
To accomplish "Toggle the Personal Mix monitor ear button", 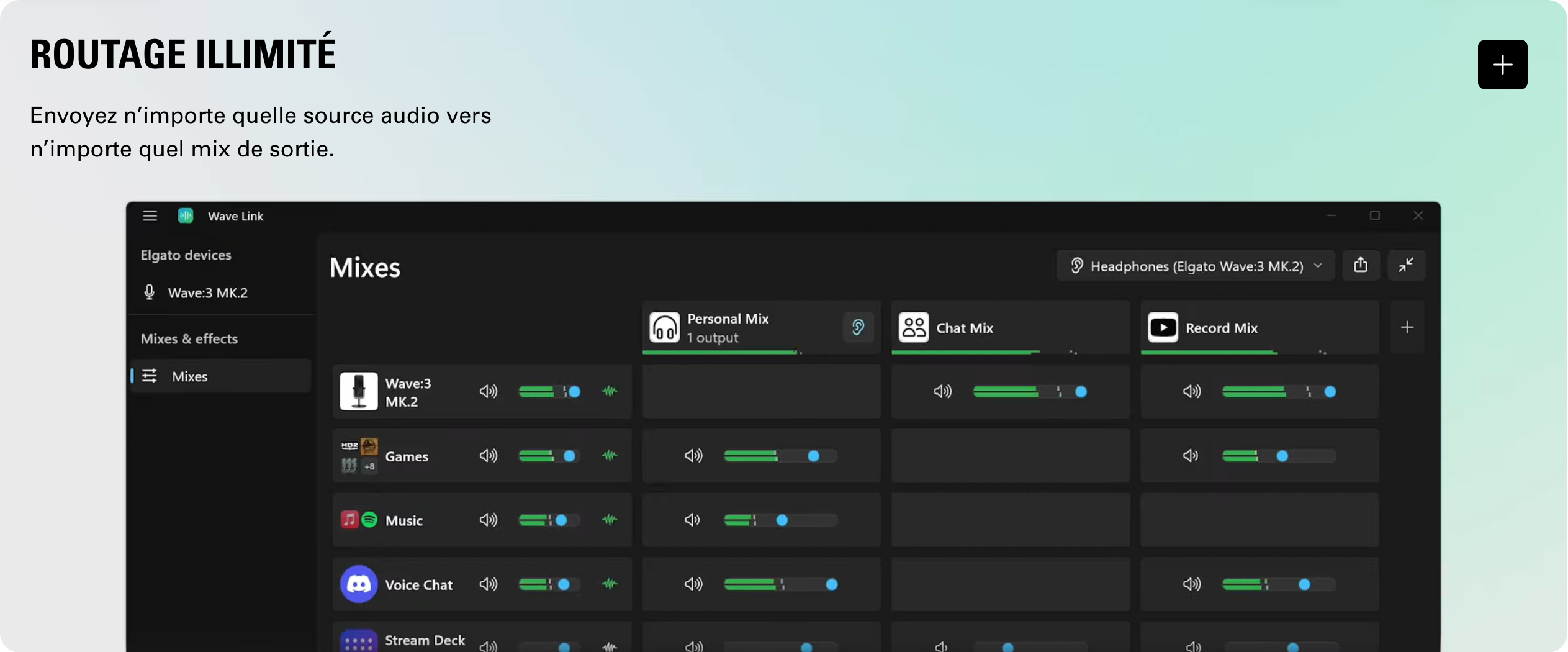I will [858, 327].
